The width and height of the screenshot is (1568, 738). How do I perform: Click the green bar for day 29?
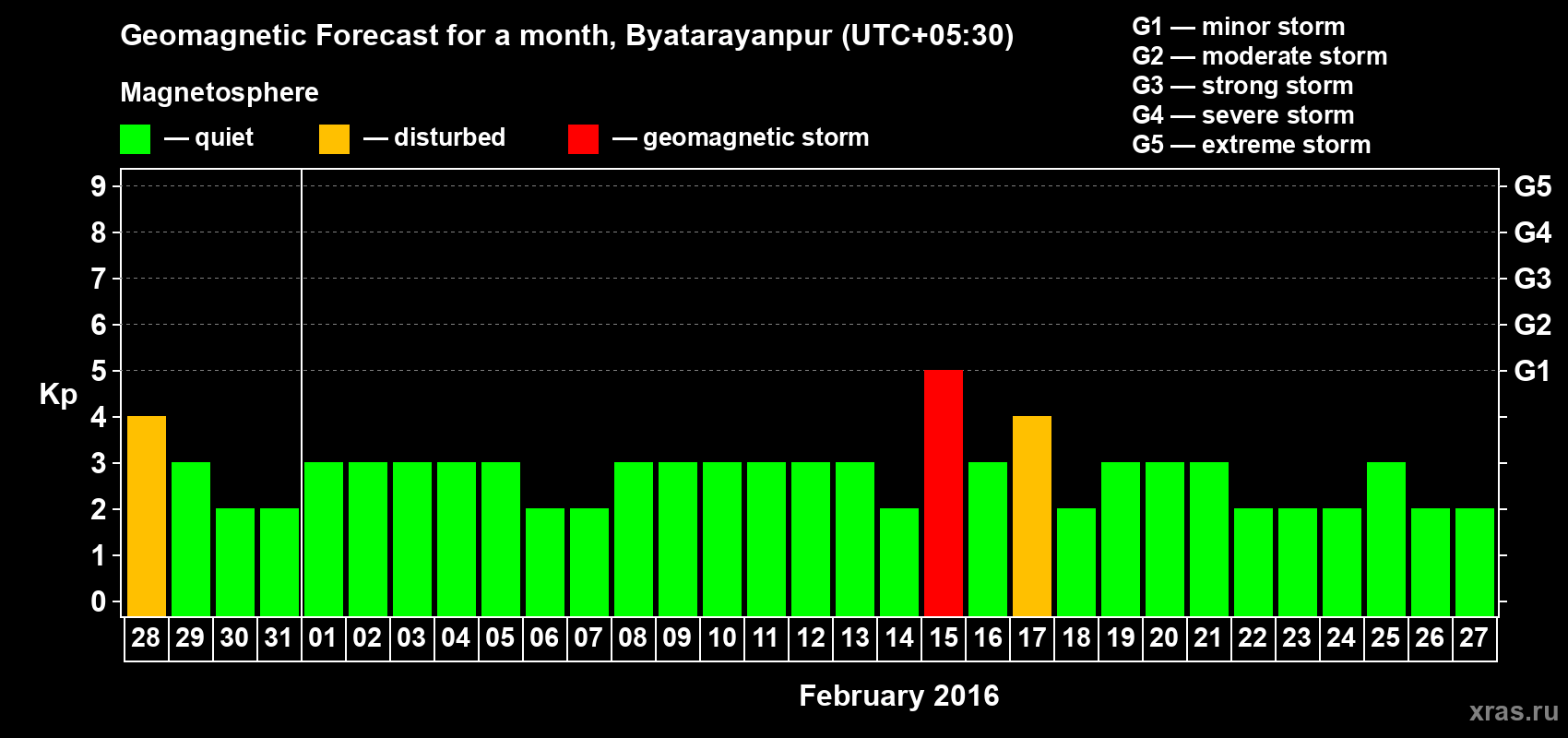pyautogui.click(x=191, y=540)
